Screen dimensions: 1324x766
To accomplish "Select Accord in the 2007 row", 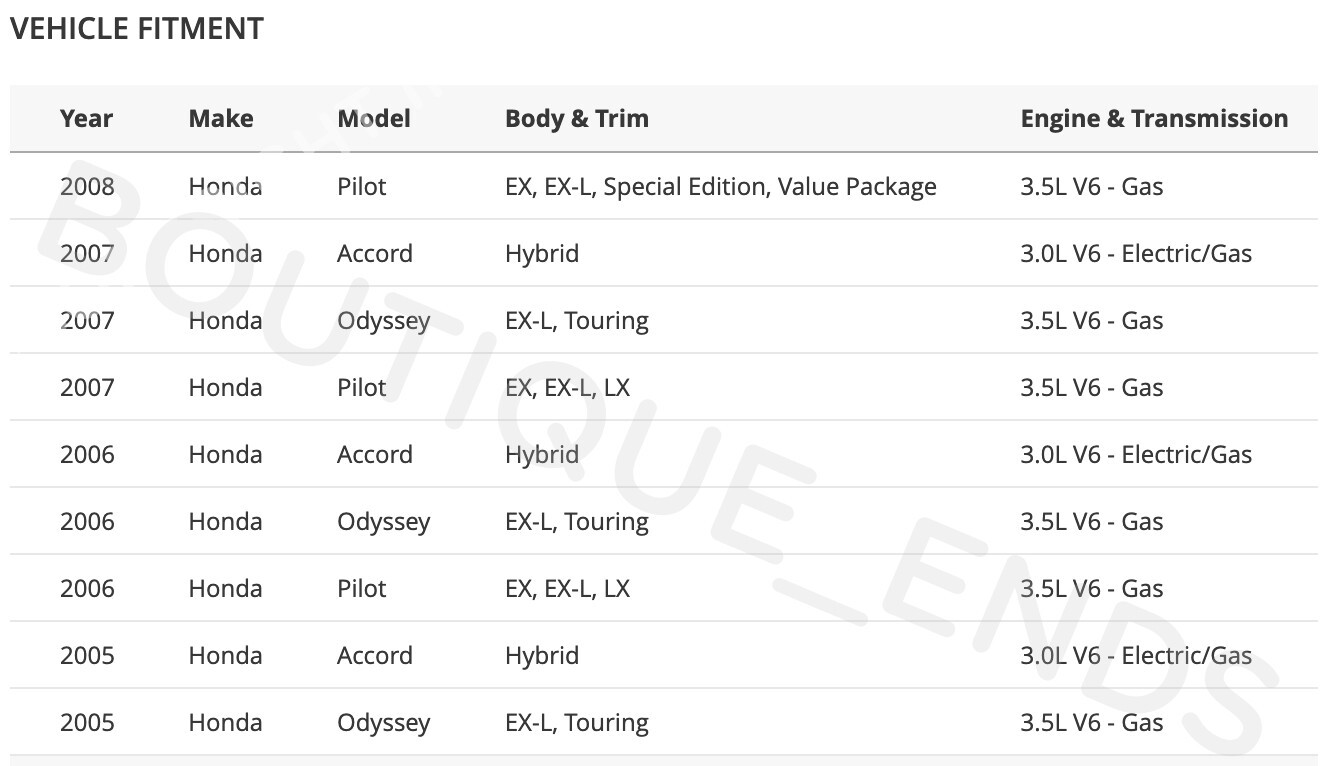I will (x=374, y=253).
